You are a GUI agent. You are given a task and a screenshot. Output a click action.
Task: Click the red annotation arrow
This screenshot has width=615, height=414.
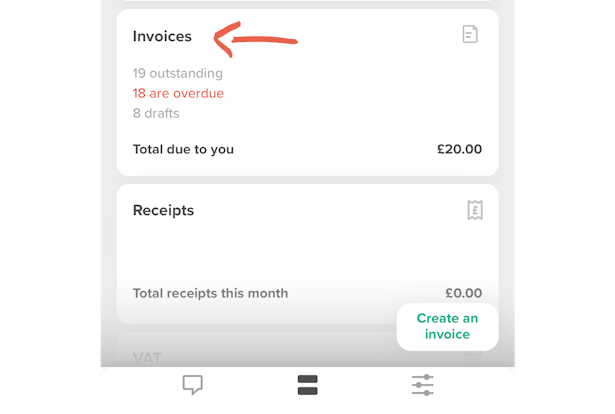point(255,39)
